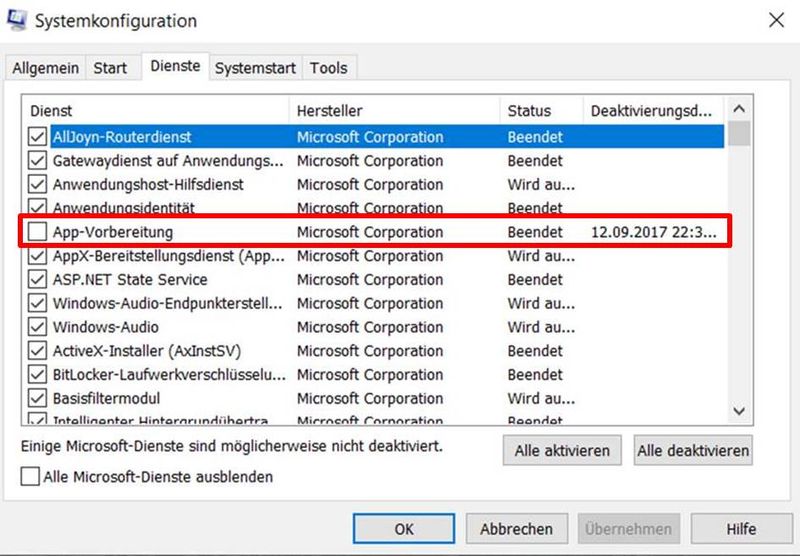Uncheck the AllJoyn-Routerdienst checkbox
The width and height of the screenshot is (800, 556).
click(38, 137)
